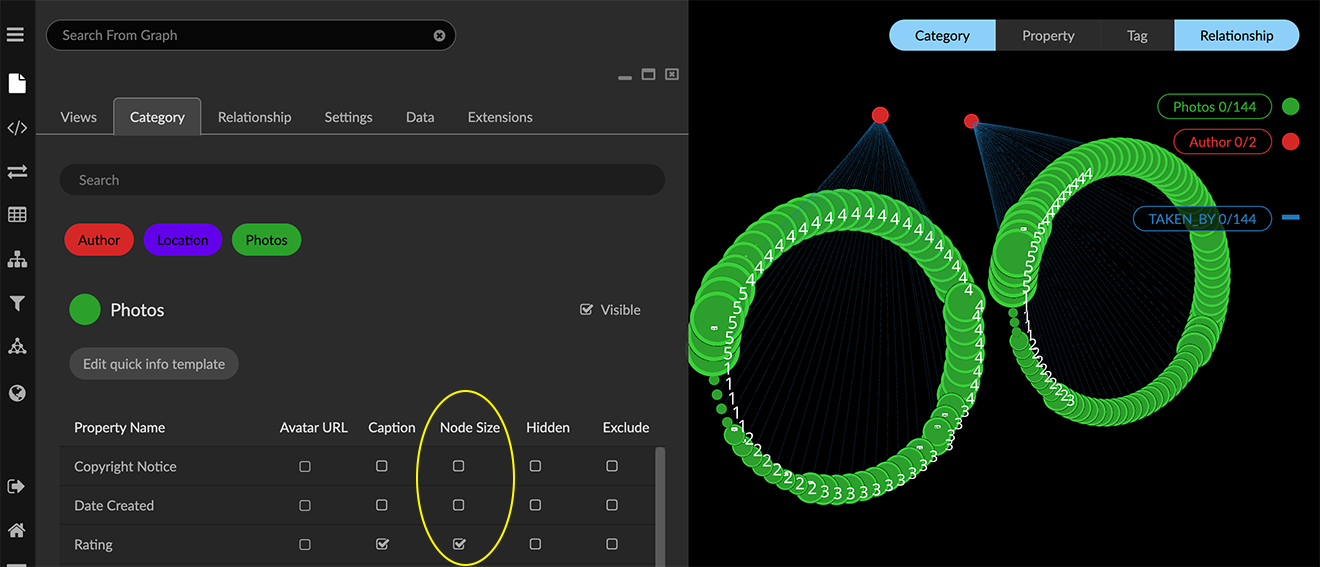Open the hamburger menu in the sidebar
The height and width of the screenshot is (567, 1320).
pos(15,35)
